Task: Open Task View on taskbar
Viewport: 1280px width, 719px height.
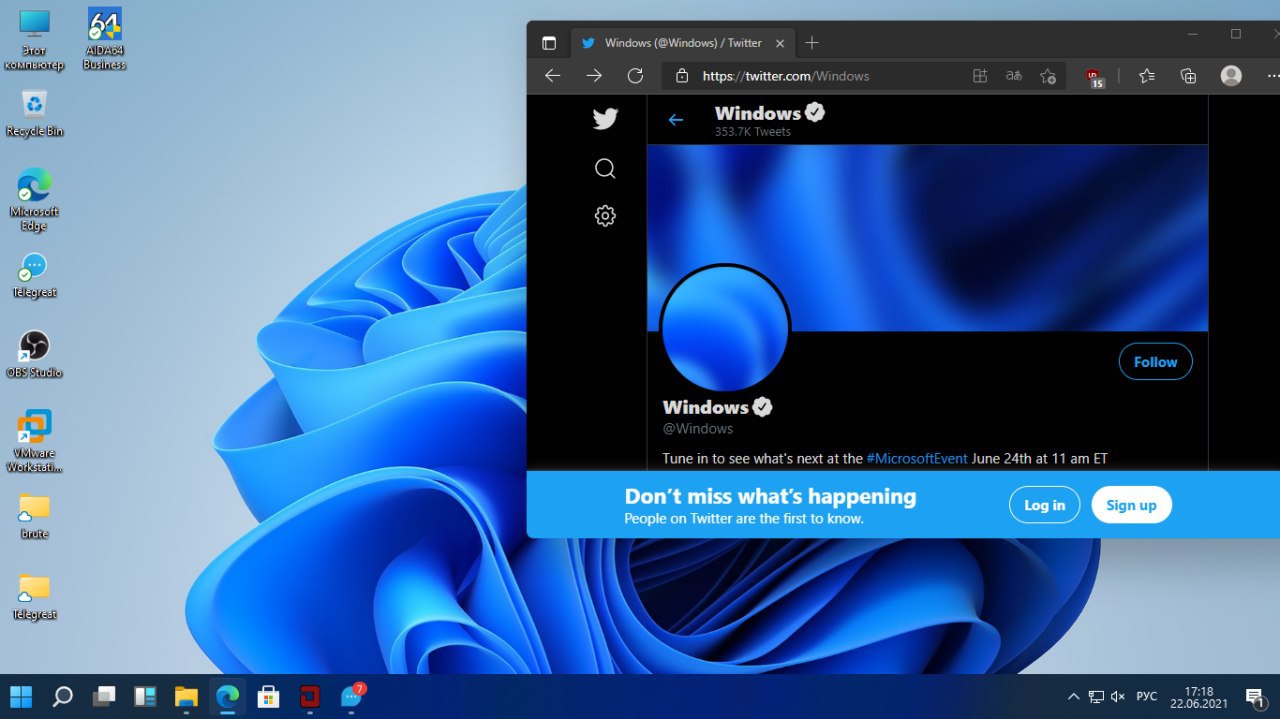Action: coord(104,696)
